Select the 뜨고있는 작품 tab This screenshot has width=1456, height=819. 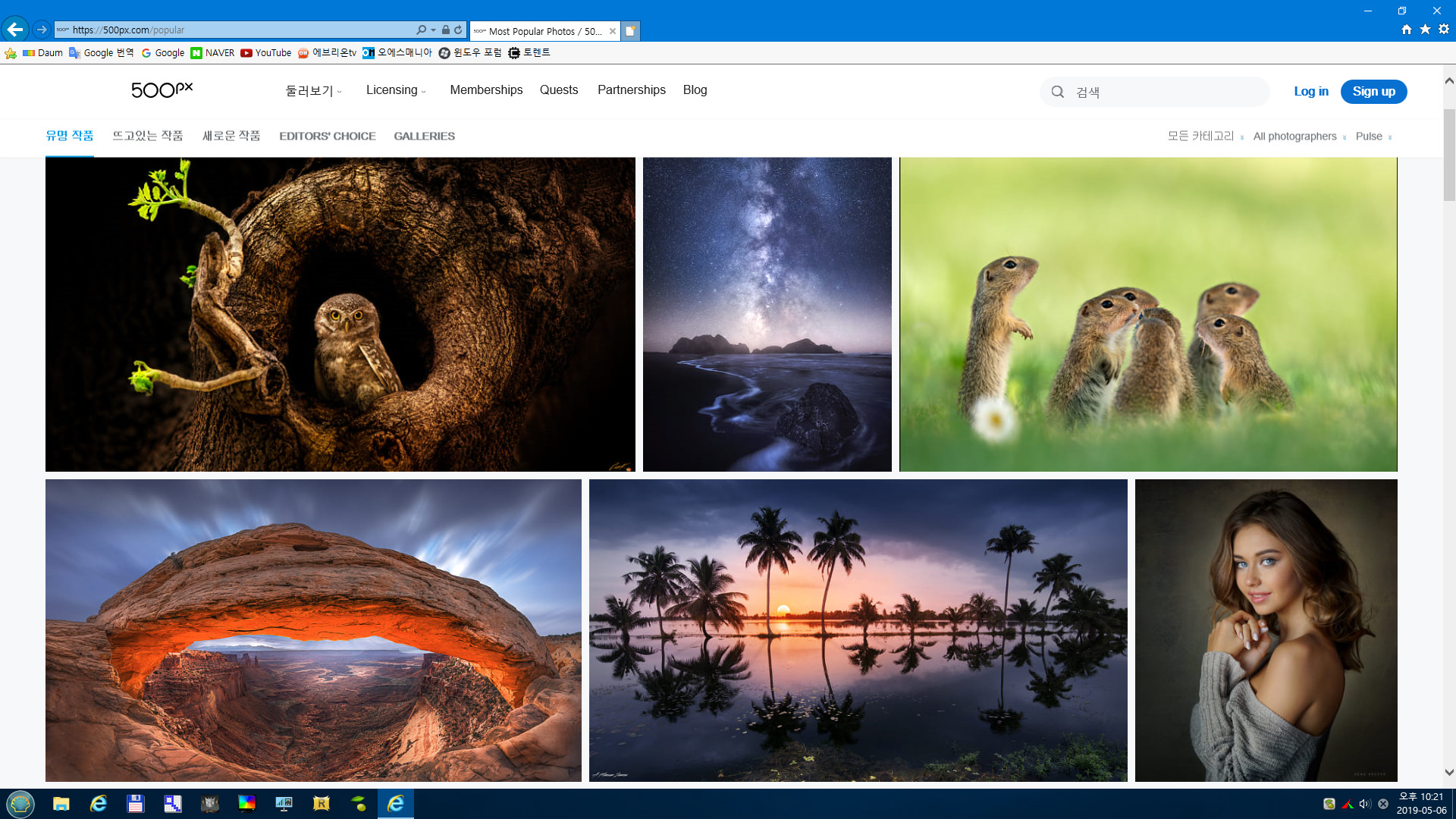pyautogui.click(x=148, y=136)
